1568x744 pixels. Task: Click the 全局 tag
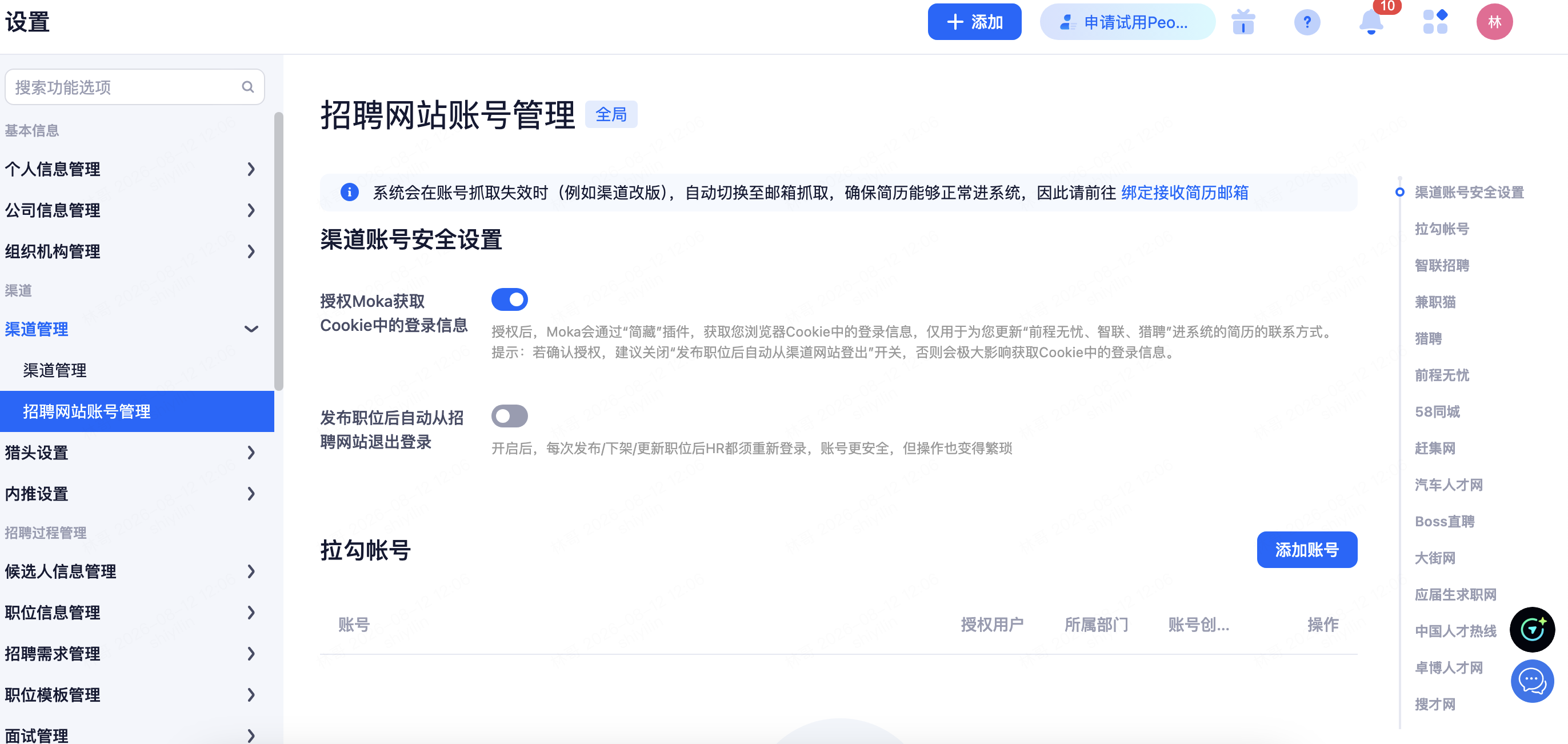pos(610,114)
